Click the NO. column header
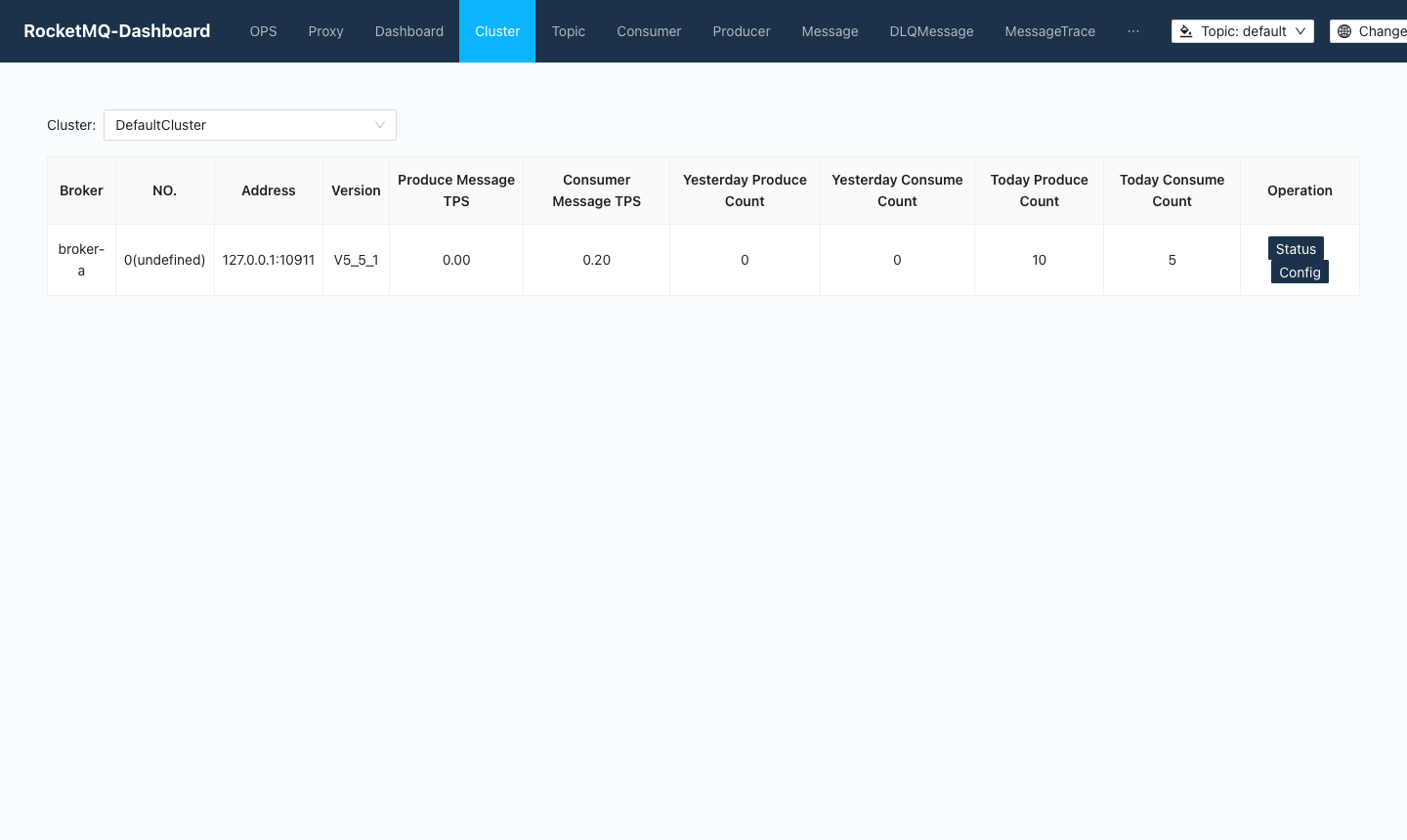Viewport: 1407px width, 840px height. 164,190
